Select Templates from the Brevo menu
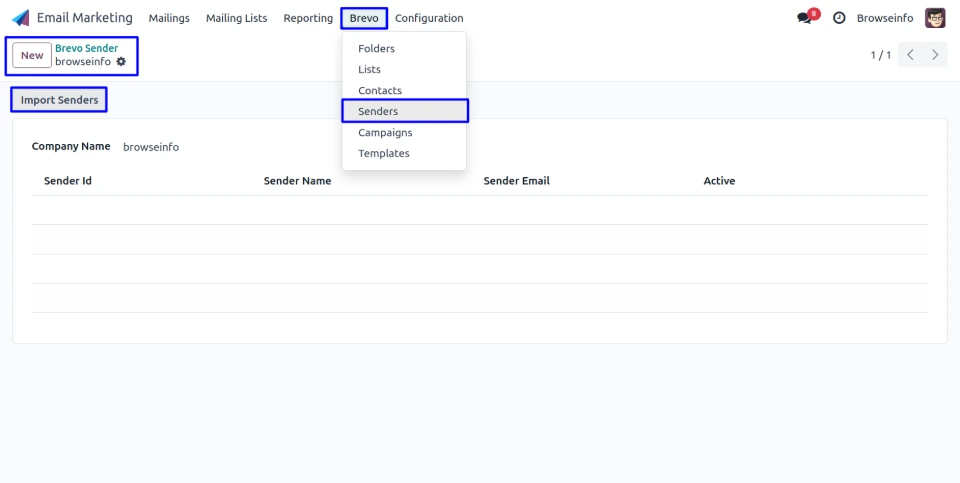Screen dimensions: 960x483 (384, 154)
